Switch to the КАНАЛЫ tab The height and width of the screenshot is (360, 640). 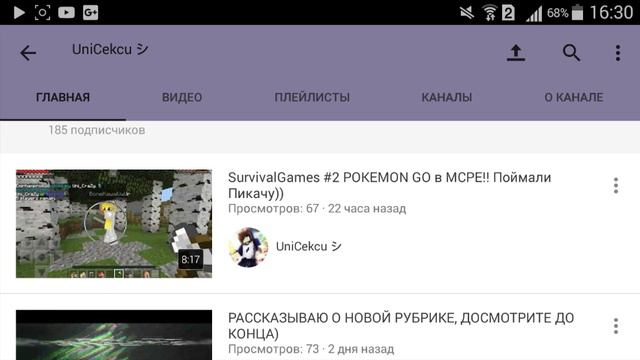click(447, 97)
